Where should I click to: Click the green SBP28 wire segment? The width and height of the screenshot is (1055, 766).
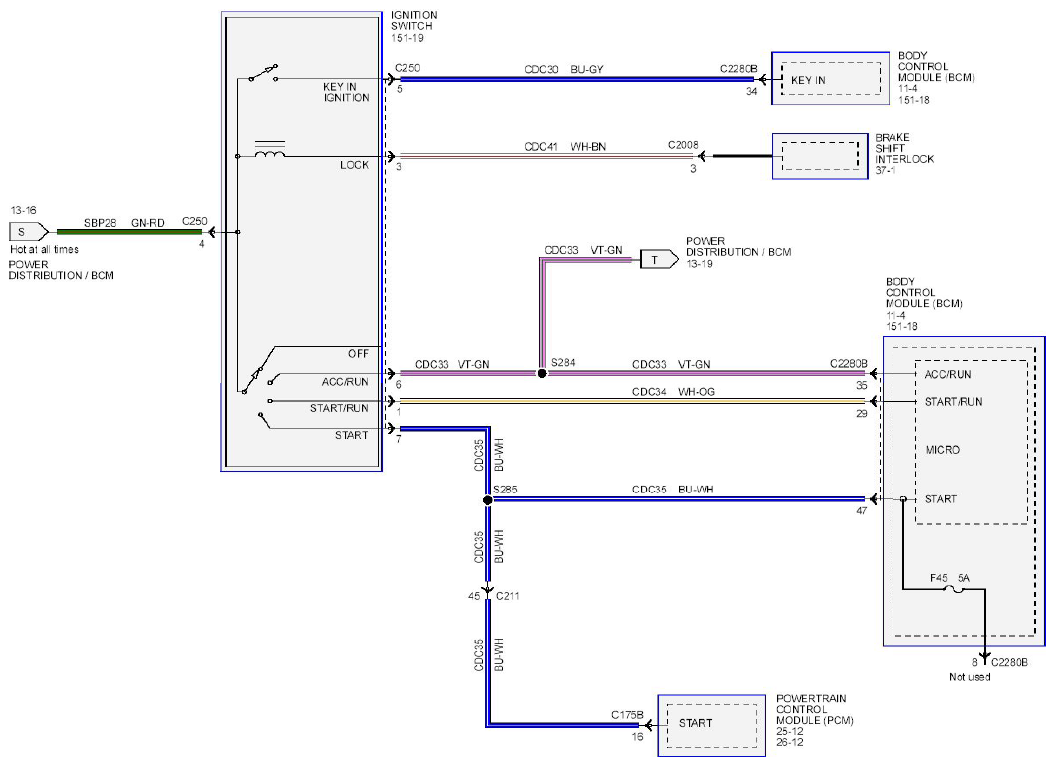coord(129,232)
